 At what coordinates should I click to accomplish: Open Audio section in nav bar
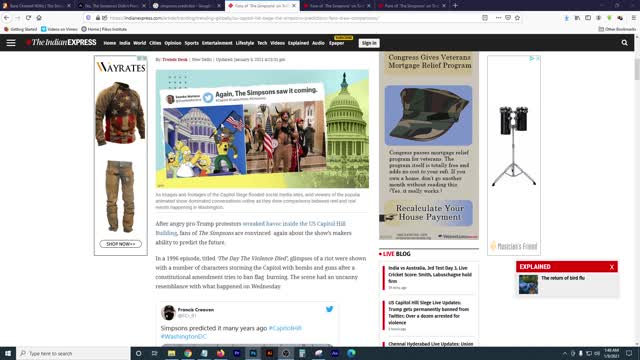[x=318, y=43]
